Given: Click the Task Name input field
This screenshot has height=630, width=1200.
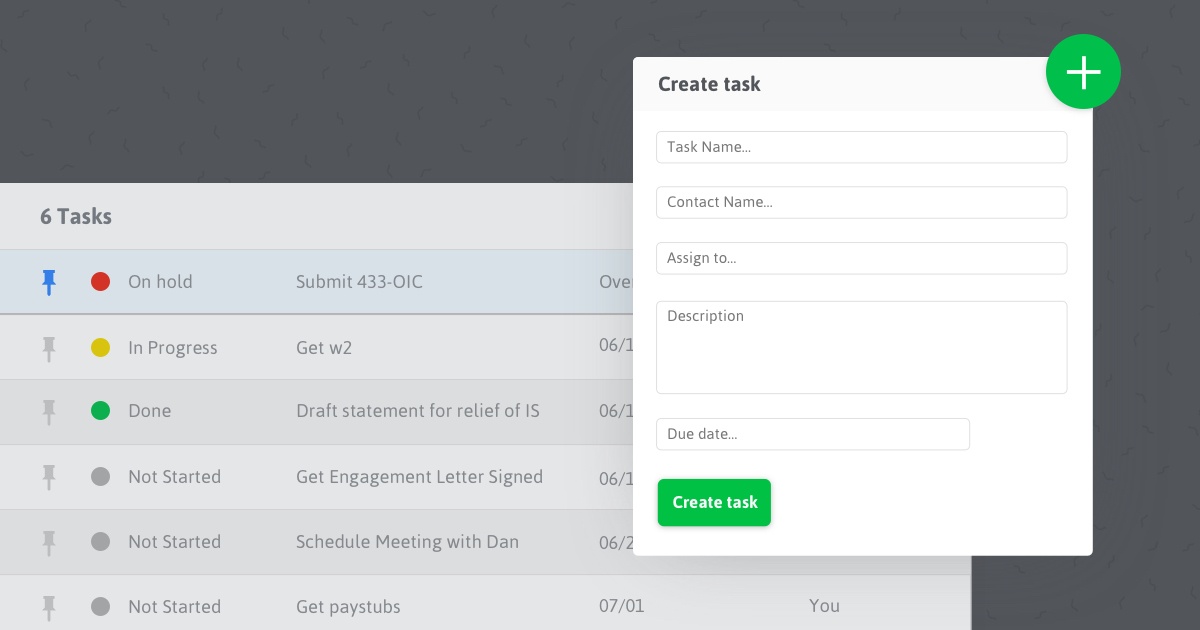Looking at the screenshot, I should click(861, 147).
